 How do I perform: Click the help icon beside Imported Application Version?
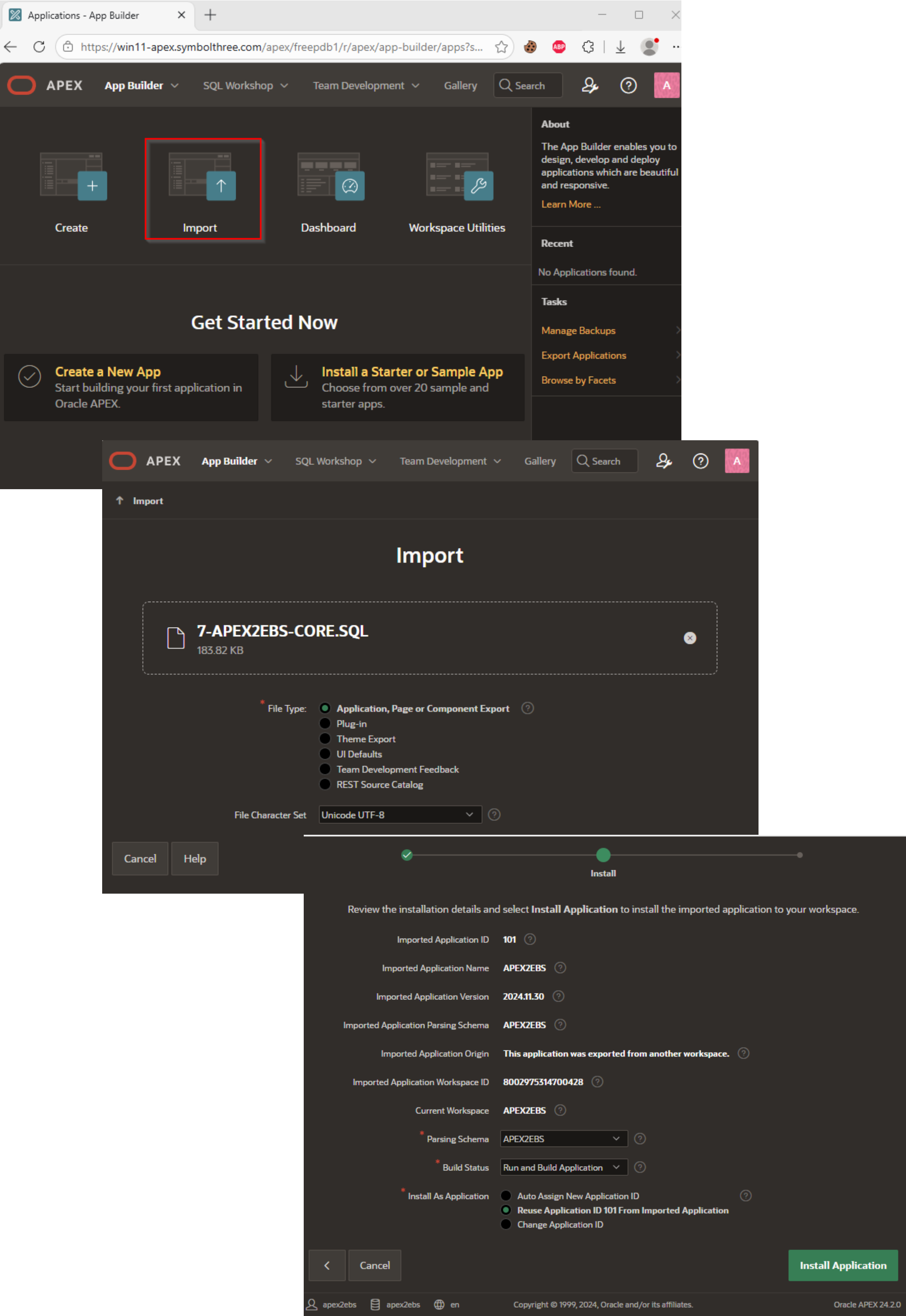[x=559, y=996]
